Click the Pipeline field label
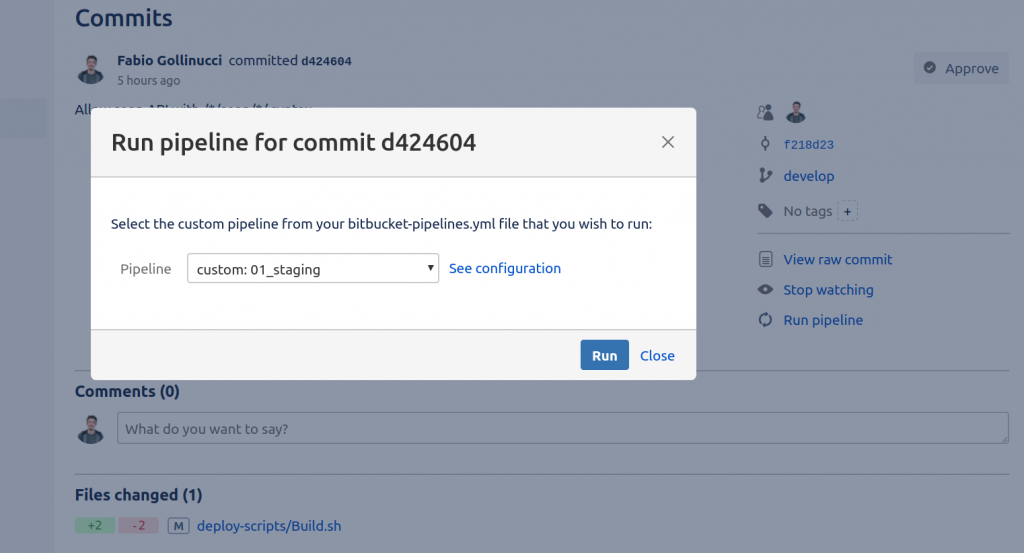The image size is (1024, 553). coord(146,269)
